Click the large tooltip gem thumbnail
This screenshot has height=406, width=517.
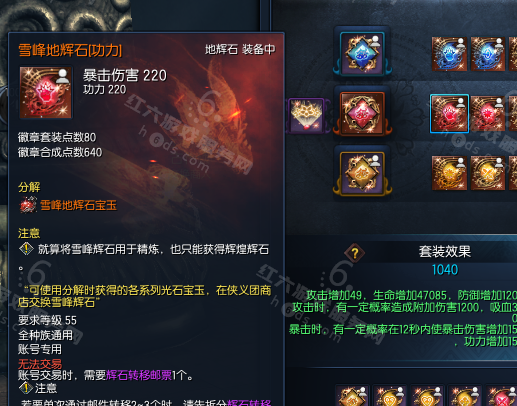[46, 92]
